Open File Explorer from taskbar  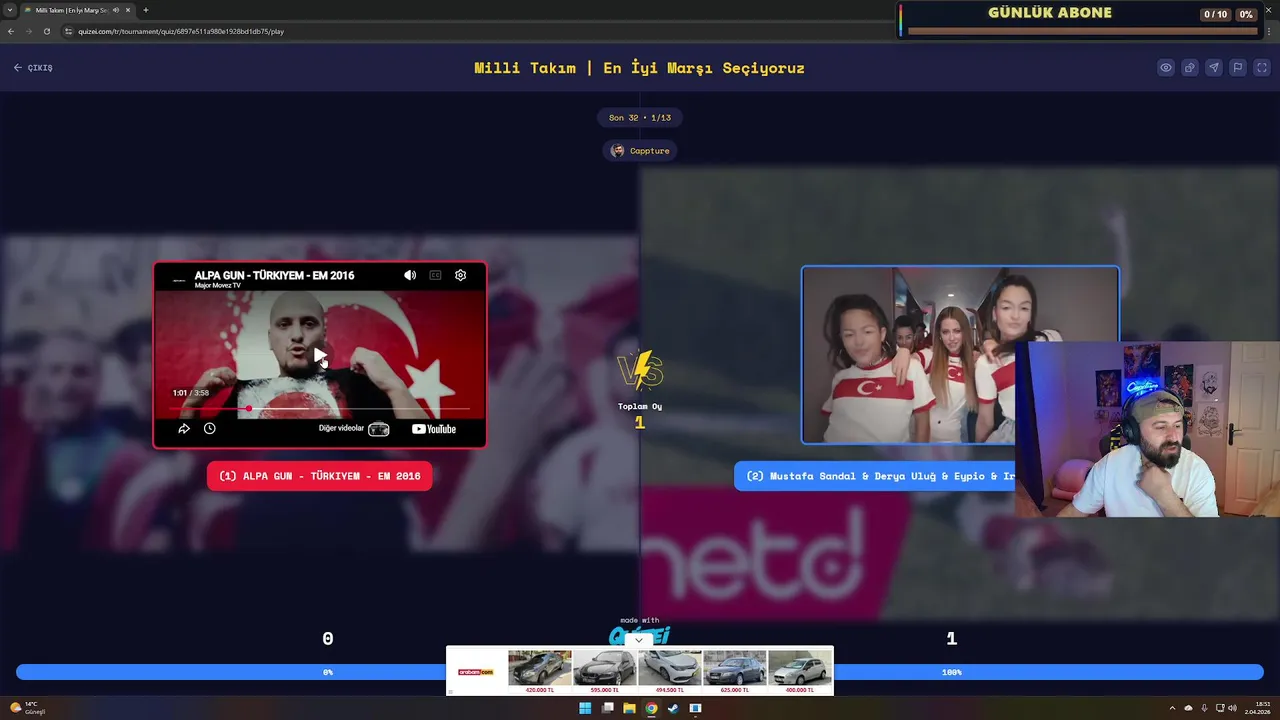click(x=629, y=708)
